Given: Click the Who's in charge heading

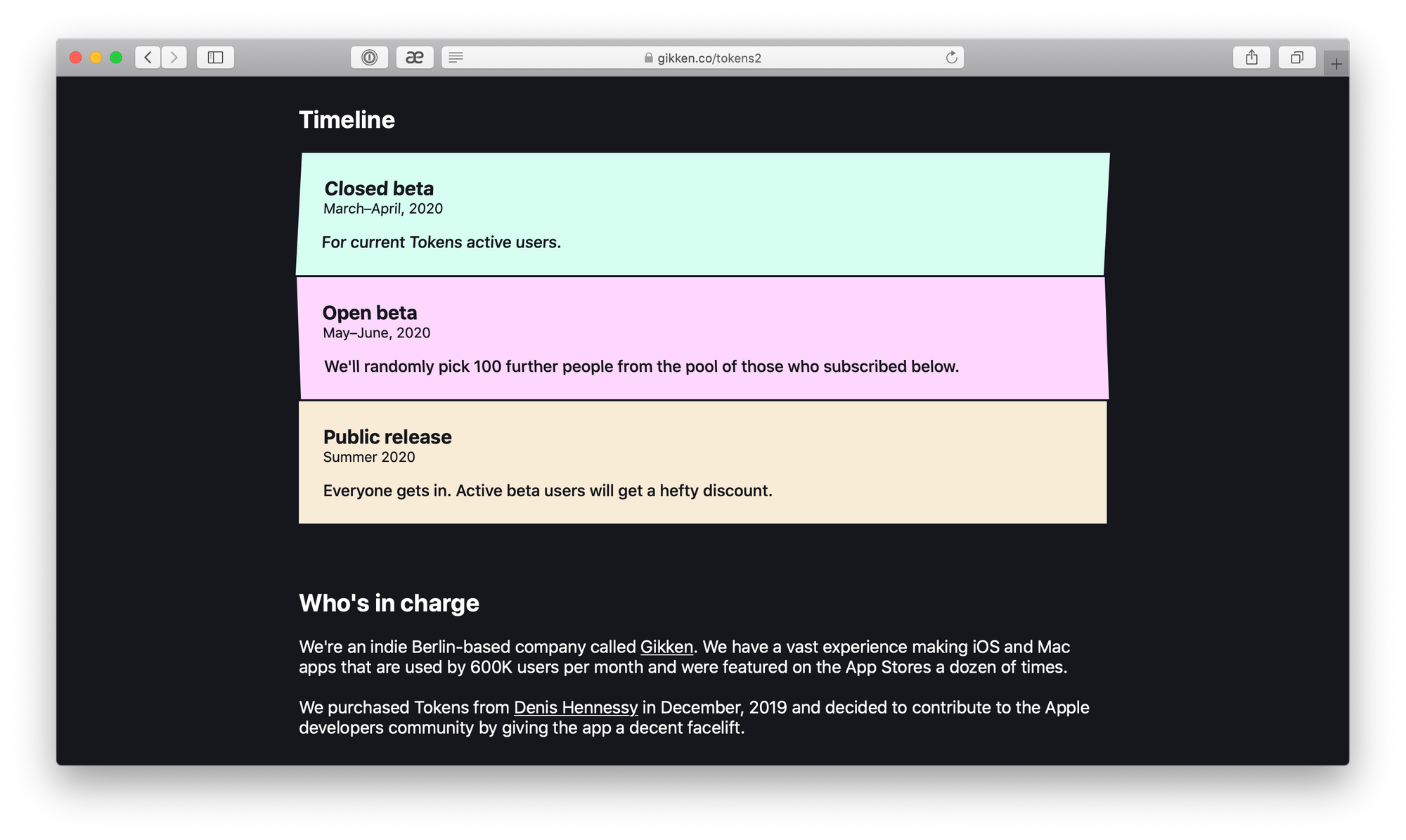Looking at the screenshot, I should [x=389, y=603].
